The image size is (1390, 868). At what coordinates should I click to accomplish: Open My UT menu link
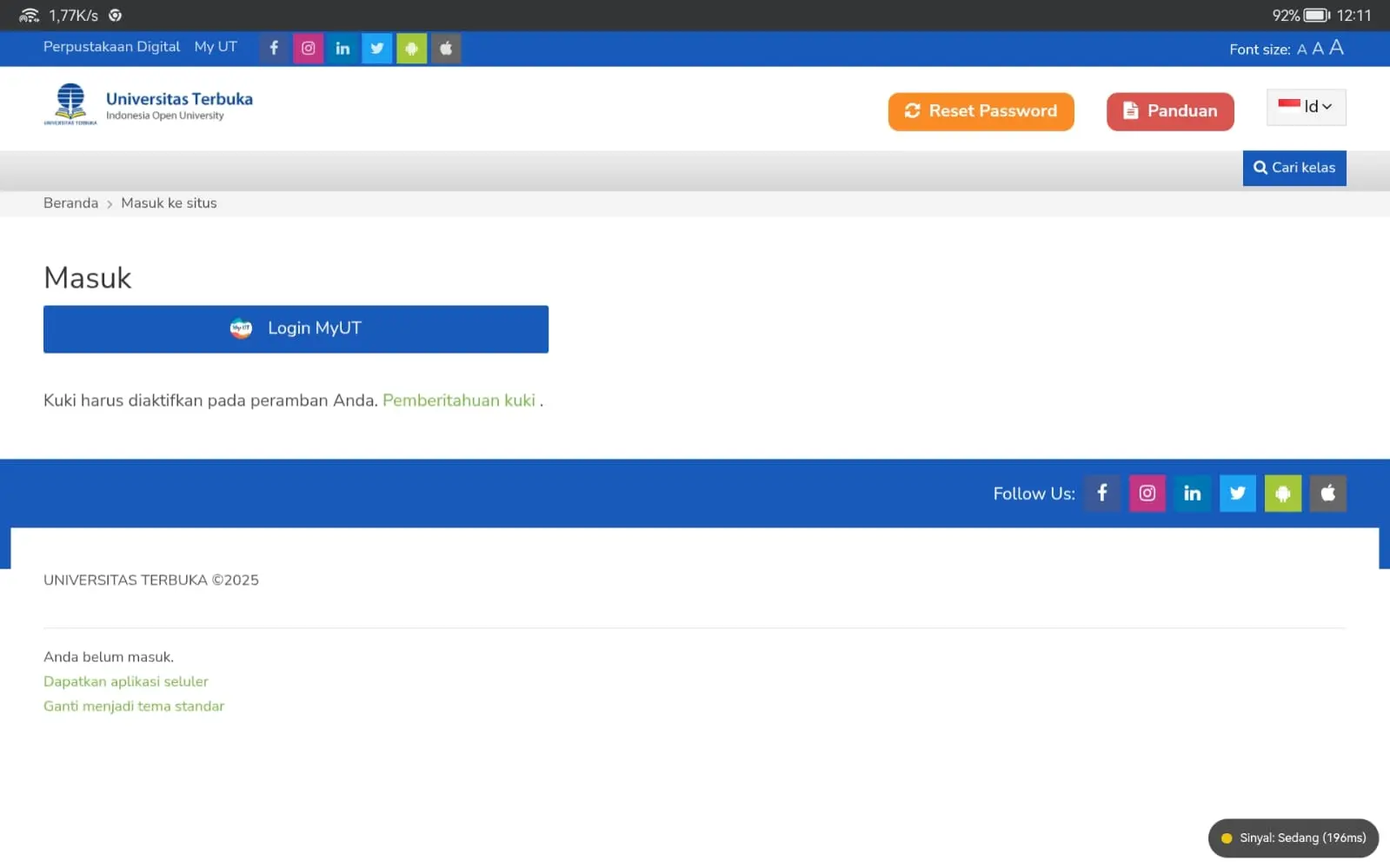tap(216, 47)
